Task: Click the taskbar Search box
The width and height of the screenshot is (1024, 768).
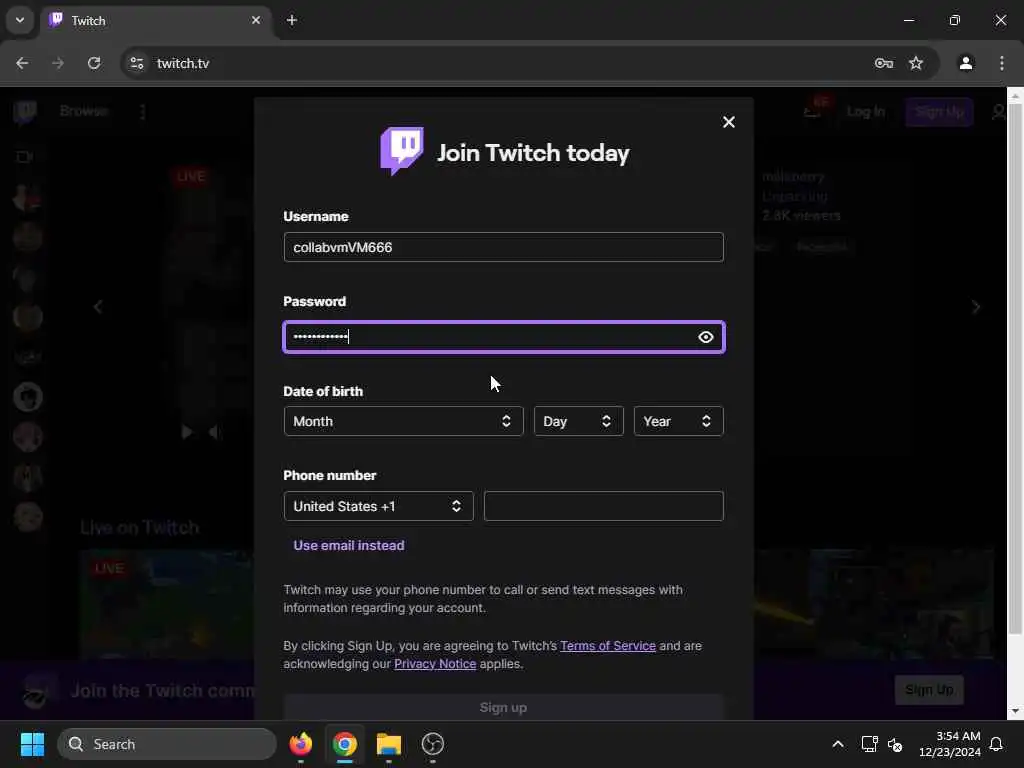Action: [x=167, y=744]
